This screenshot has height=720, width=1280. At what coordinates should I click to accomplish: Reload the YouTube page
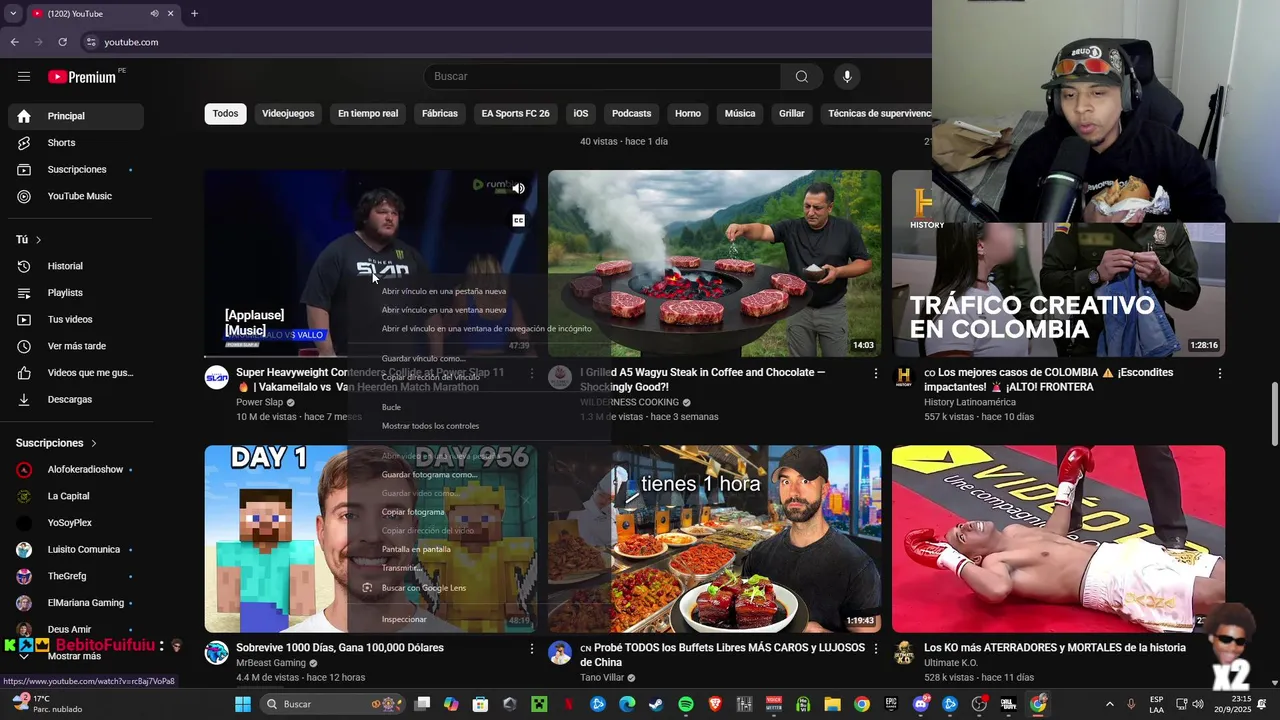pyautogui.click(x=62, y=42)
